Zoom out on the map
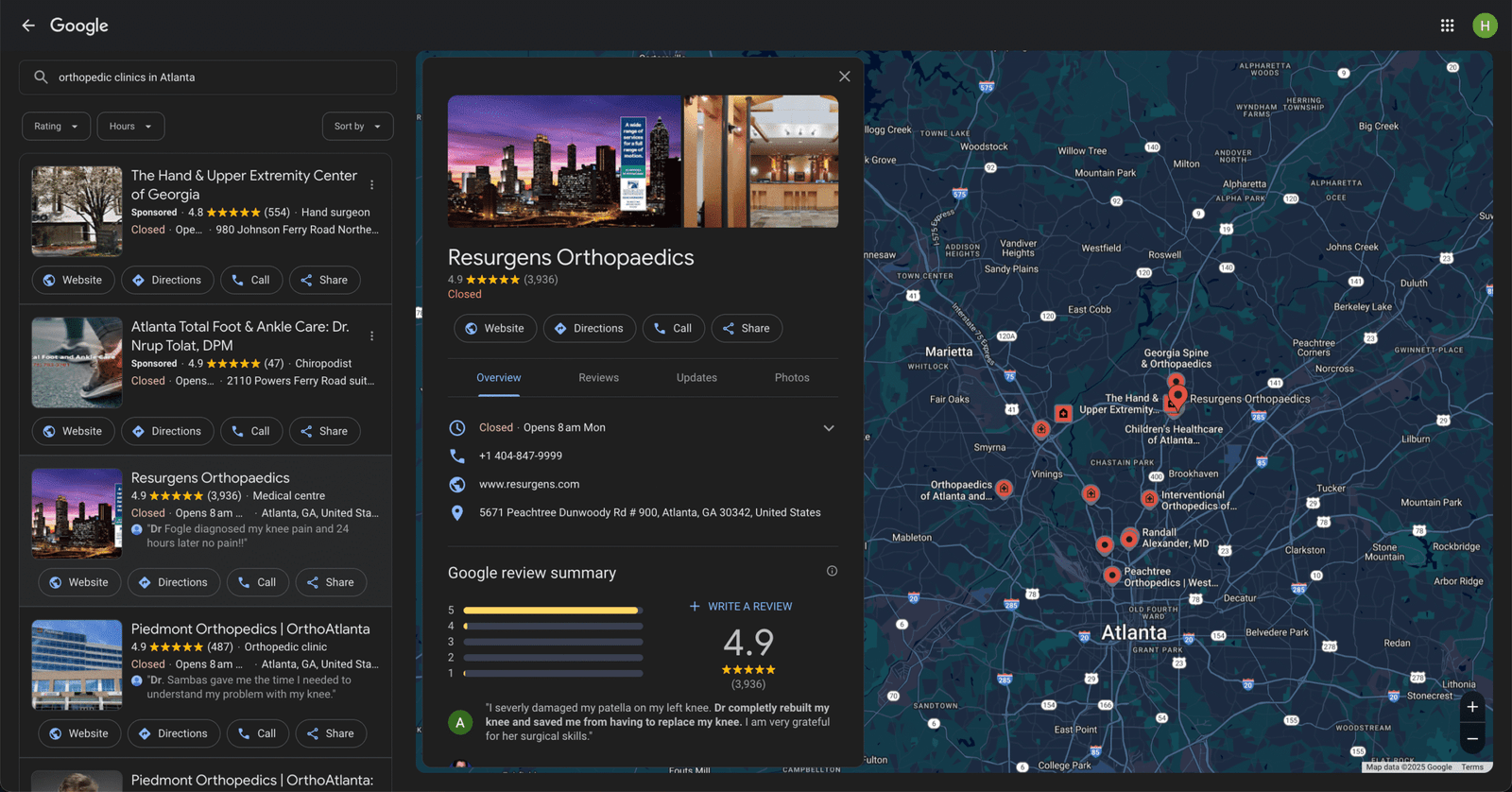The height and width of the screenshot is (792, 1512). (x=1472, y=738)
